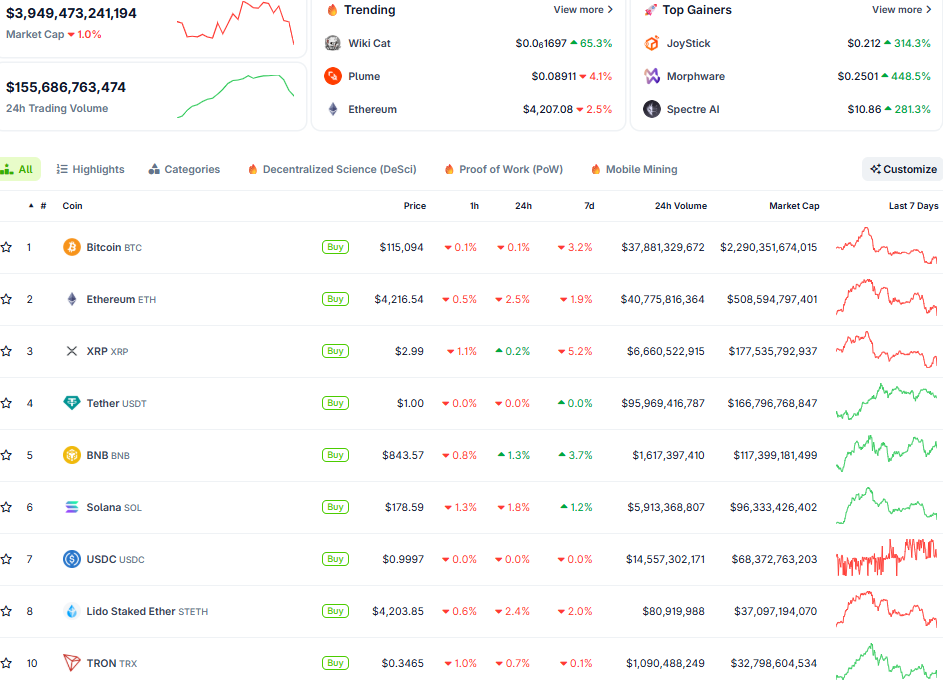
Task: Switch to the Highlights tab
Action: 90,168
